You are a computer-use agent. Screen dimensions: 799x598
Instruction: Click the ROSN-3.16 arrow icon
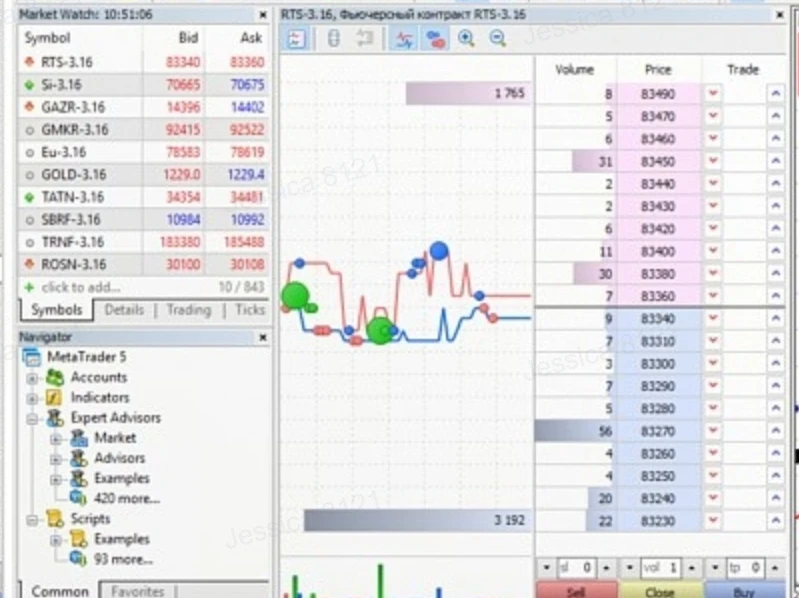30,264
